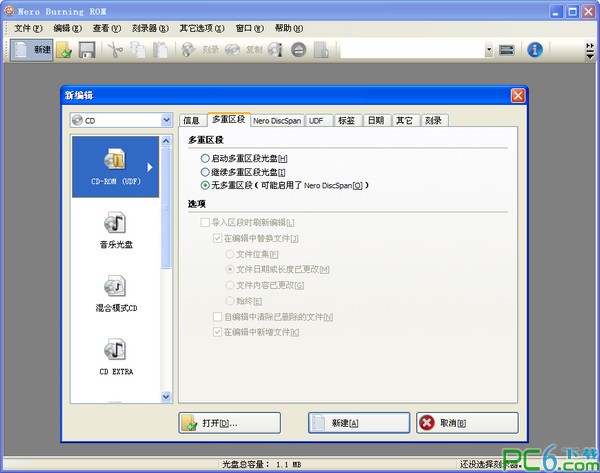The height and width of the screenshot is (473, 600).
Task: Toggle 导入区段时刷新编辑 checkbox
Action: [247, 222]
